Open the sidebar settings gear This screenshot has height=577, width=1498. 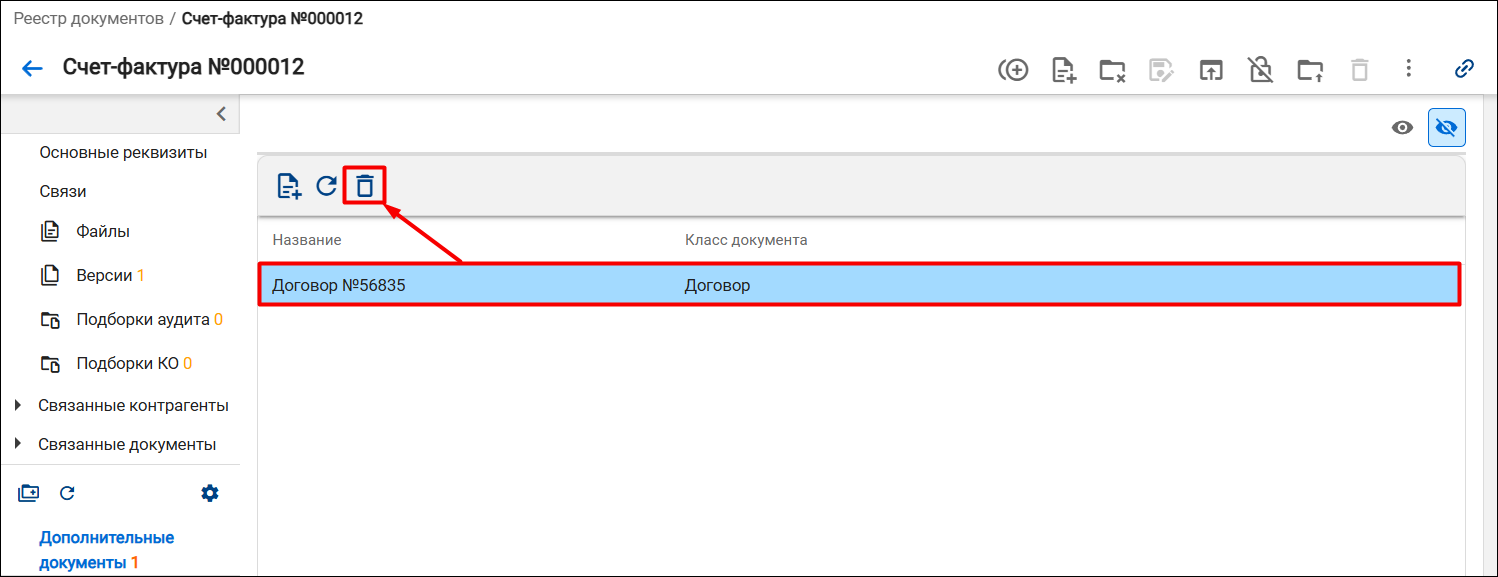tap(210, 493)
